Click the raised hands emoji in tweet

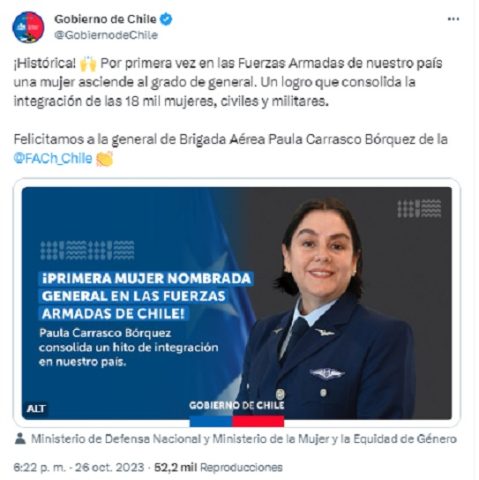pos(88,63)
